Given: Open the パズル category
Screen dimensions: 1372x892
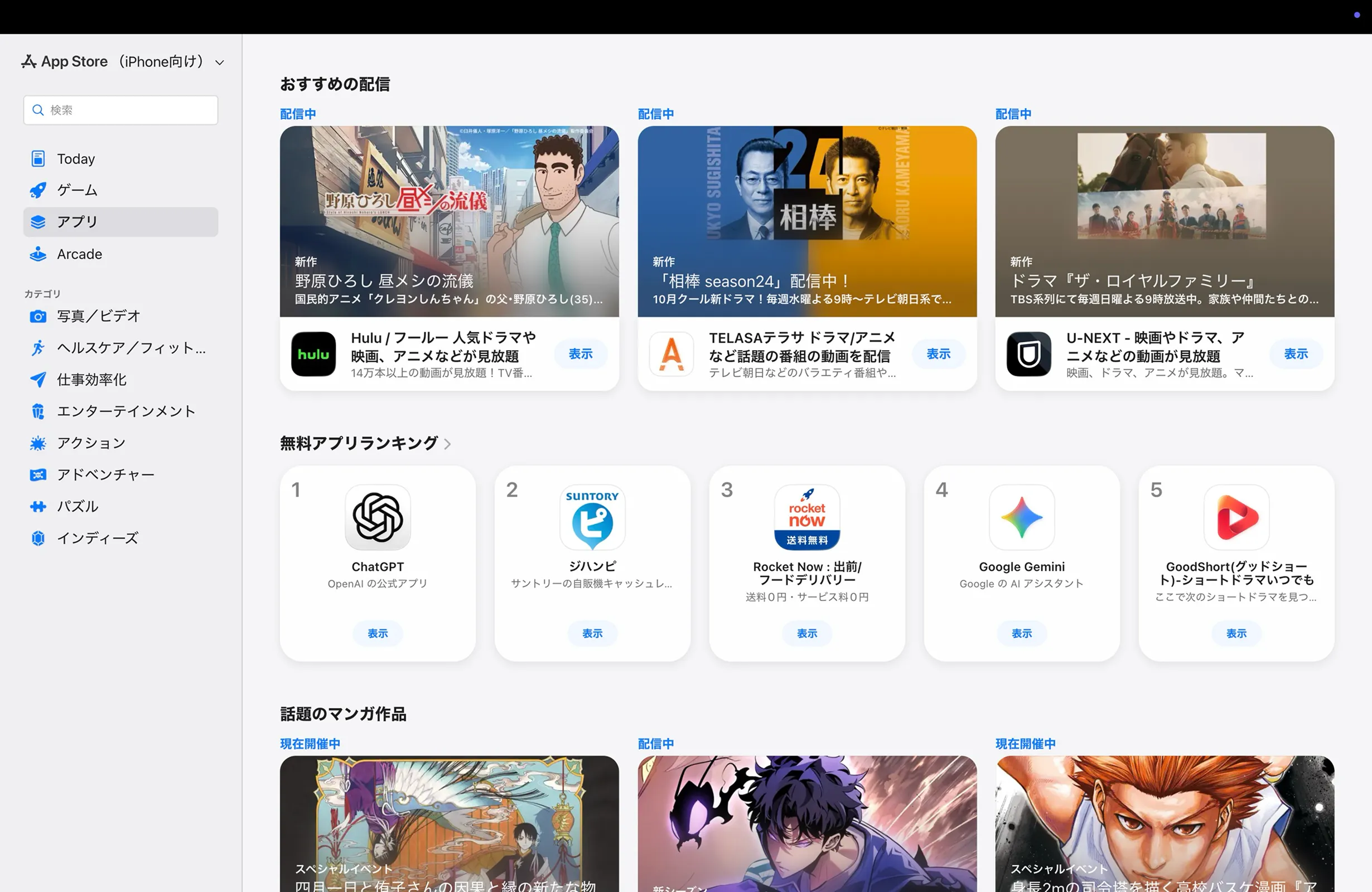Looking at the screenshot, I should pyautogui.click(x=120, y=507).
